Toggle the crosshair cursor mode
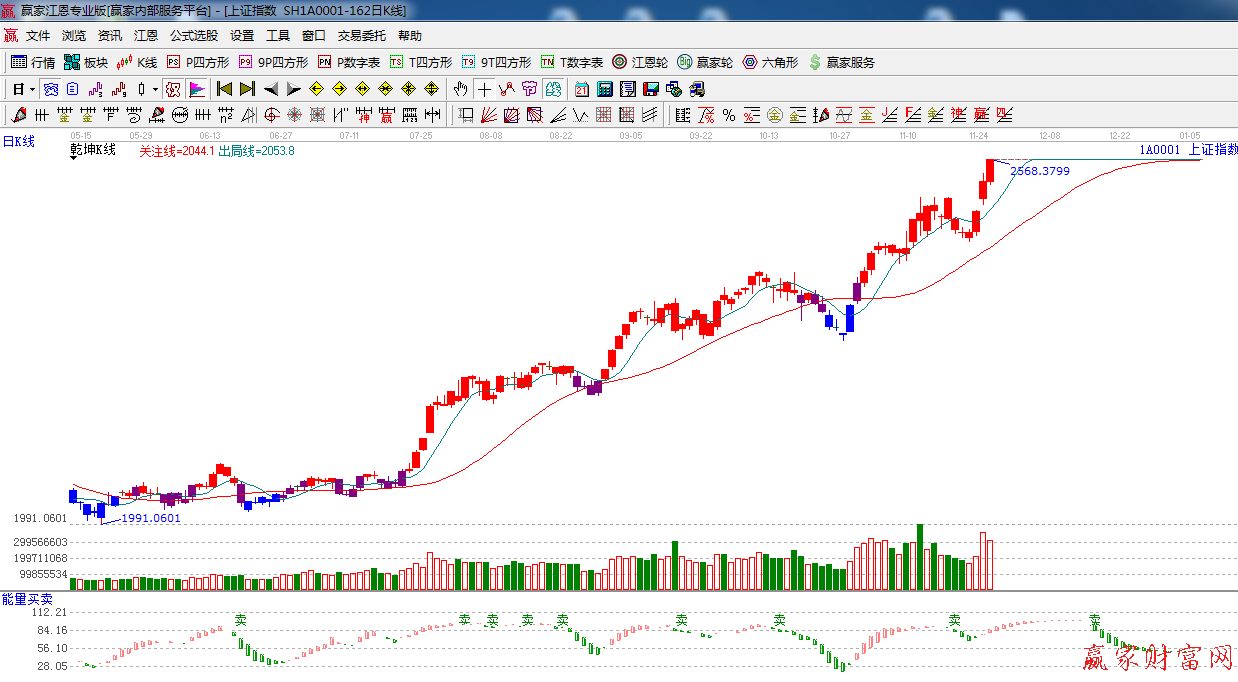The height and width of the screenshot is (682, 1238). coord(484,89)
